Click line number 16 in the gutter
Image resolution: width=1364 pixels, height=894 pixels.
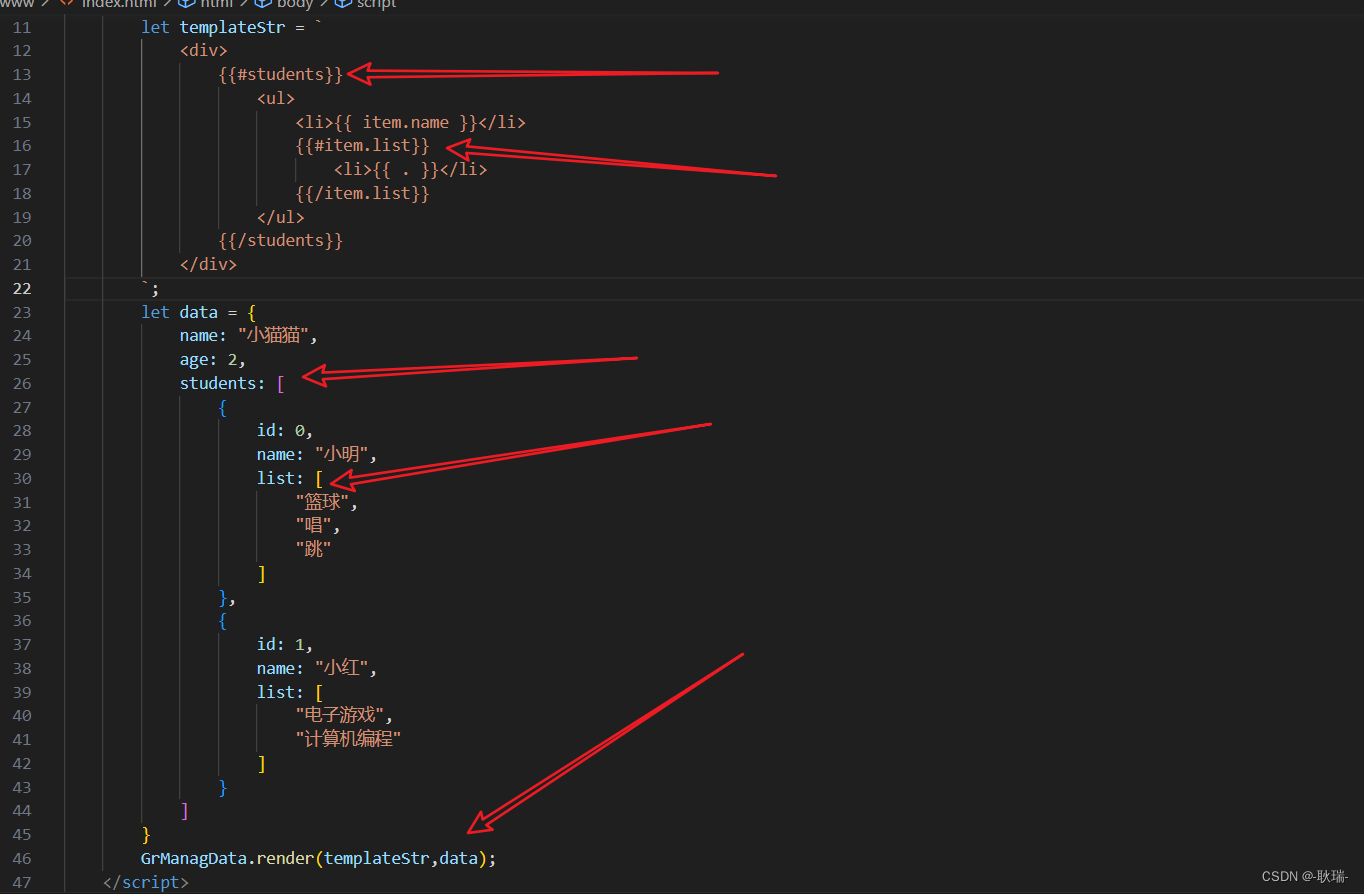point(22,146)
